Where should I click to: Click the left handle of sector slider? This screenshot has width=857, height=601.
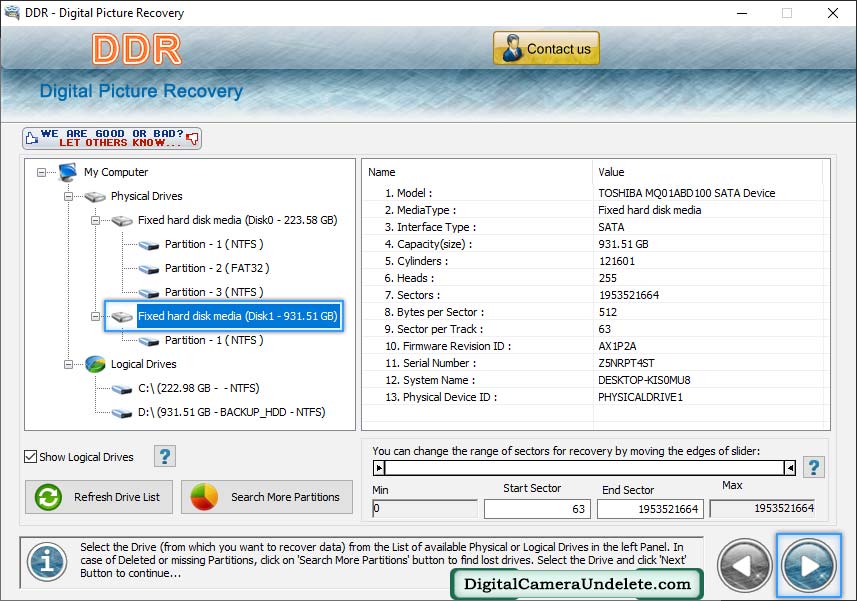point(379,467)
